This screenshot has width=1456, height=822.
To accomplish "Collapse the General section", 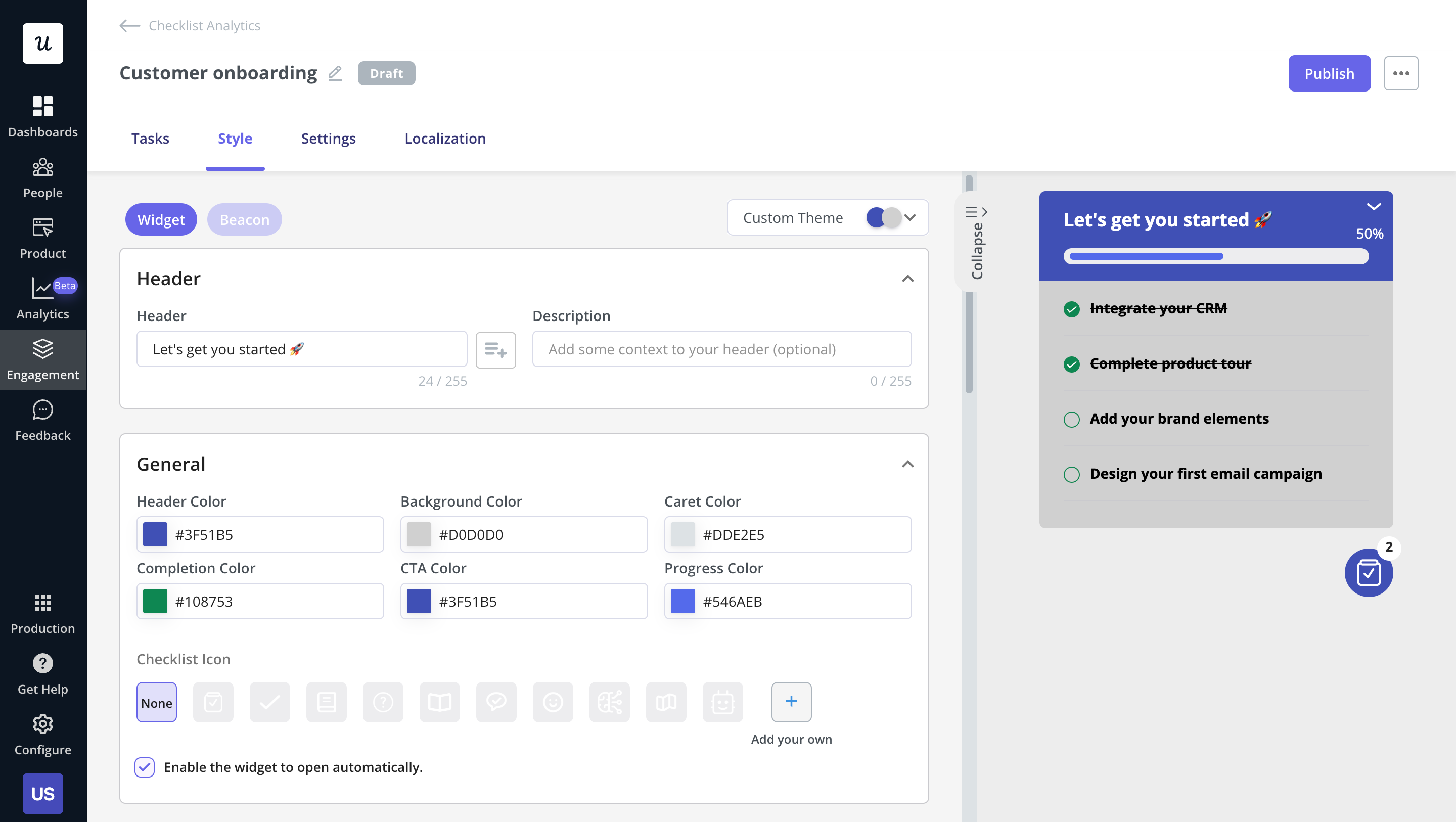I will coord(908,464).
